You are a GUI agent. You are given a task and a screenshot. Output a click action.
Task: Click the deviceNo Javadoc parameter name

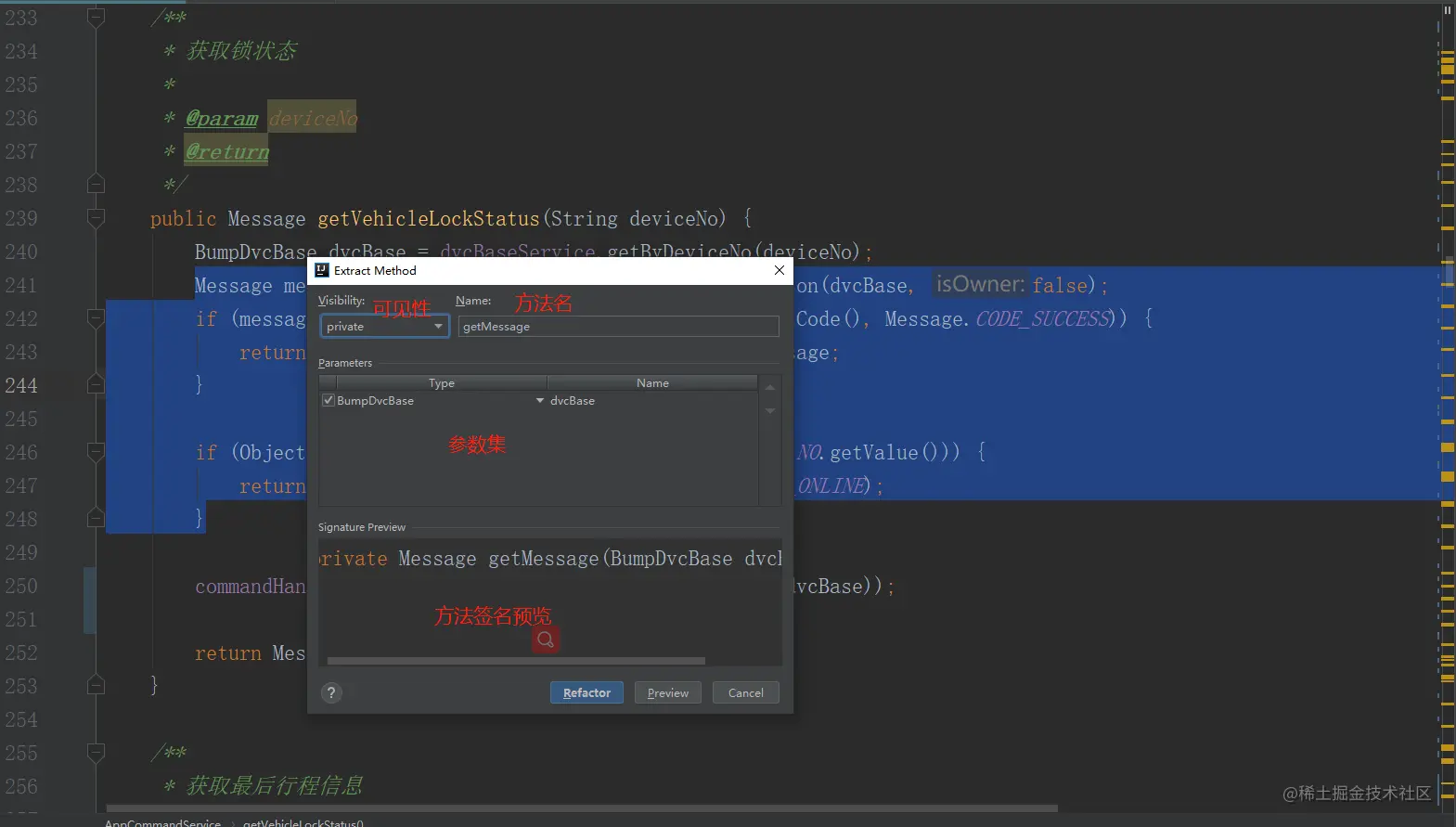tap(313, 118)
